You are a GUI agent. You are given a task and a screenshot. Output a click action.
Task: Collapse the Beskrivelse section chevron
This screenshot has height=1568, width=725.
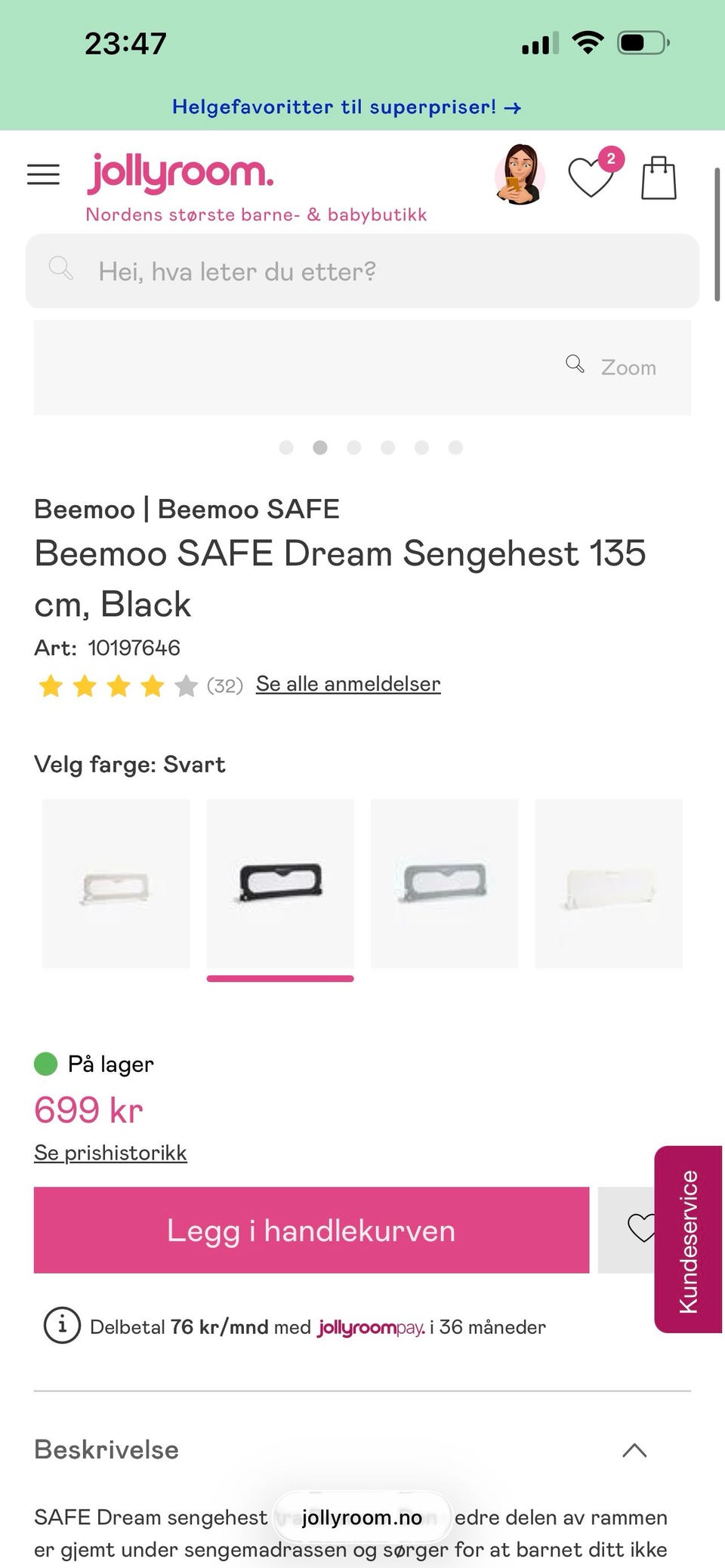[x=634, y=1449]
